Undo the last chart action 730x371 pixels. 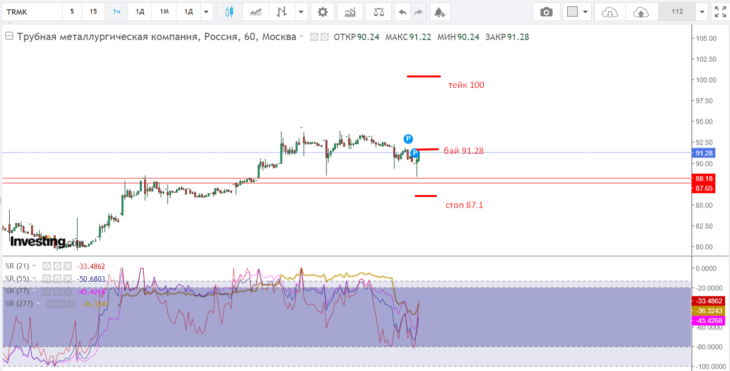pos(402,12)
